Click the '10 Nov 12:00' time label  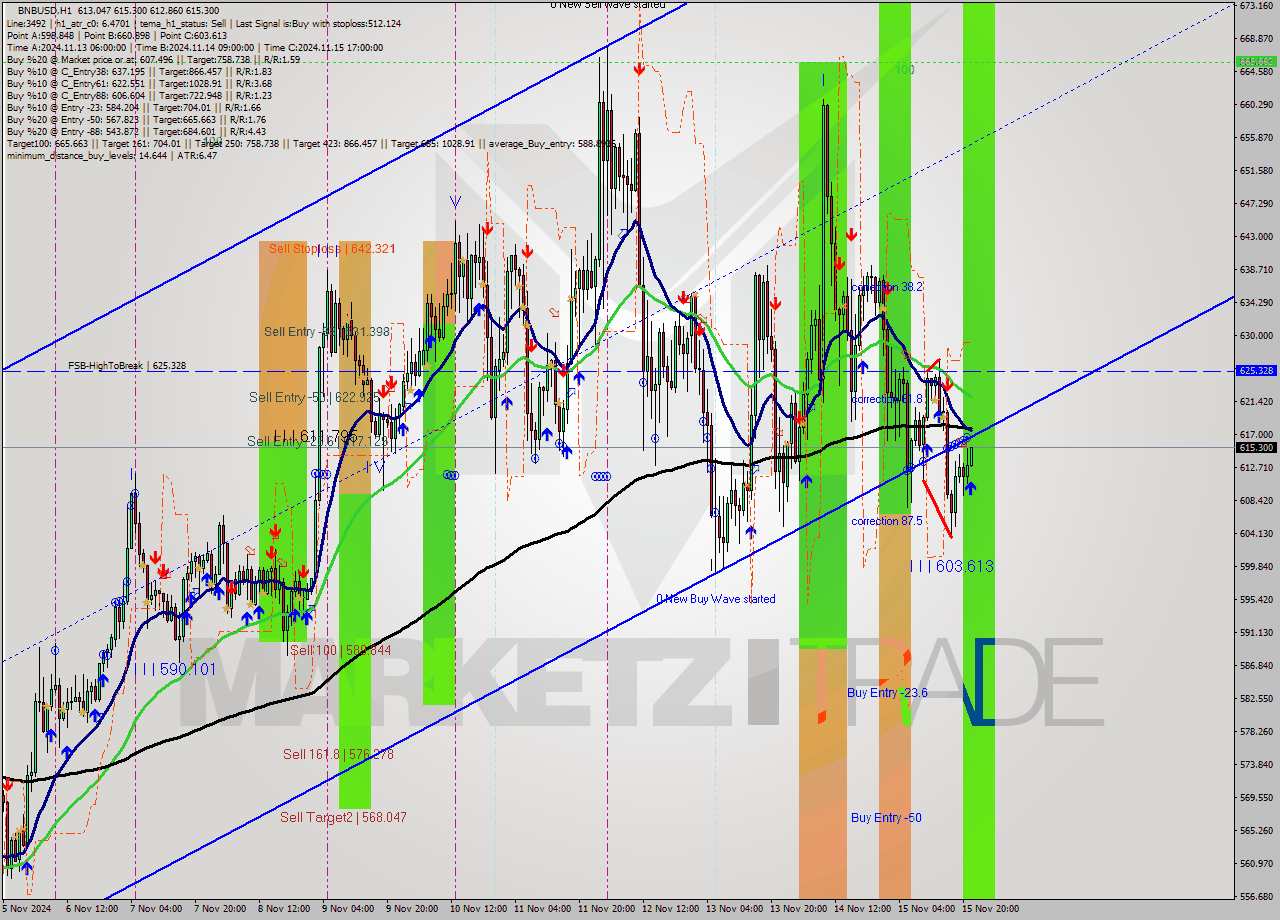pos(478,909)
